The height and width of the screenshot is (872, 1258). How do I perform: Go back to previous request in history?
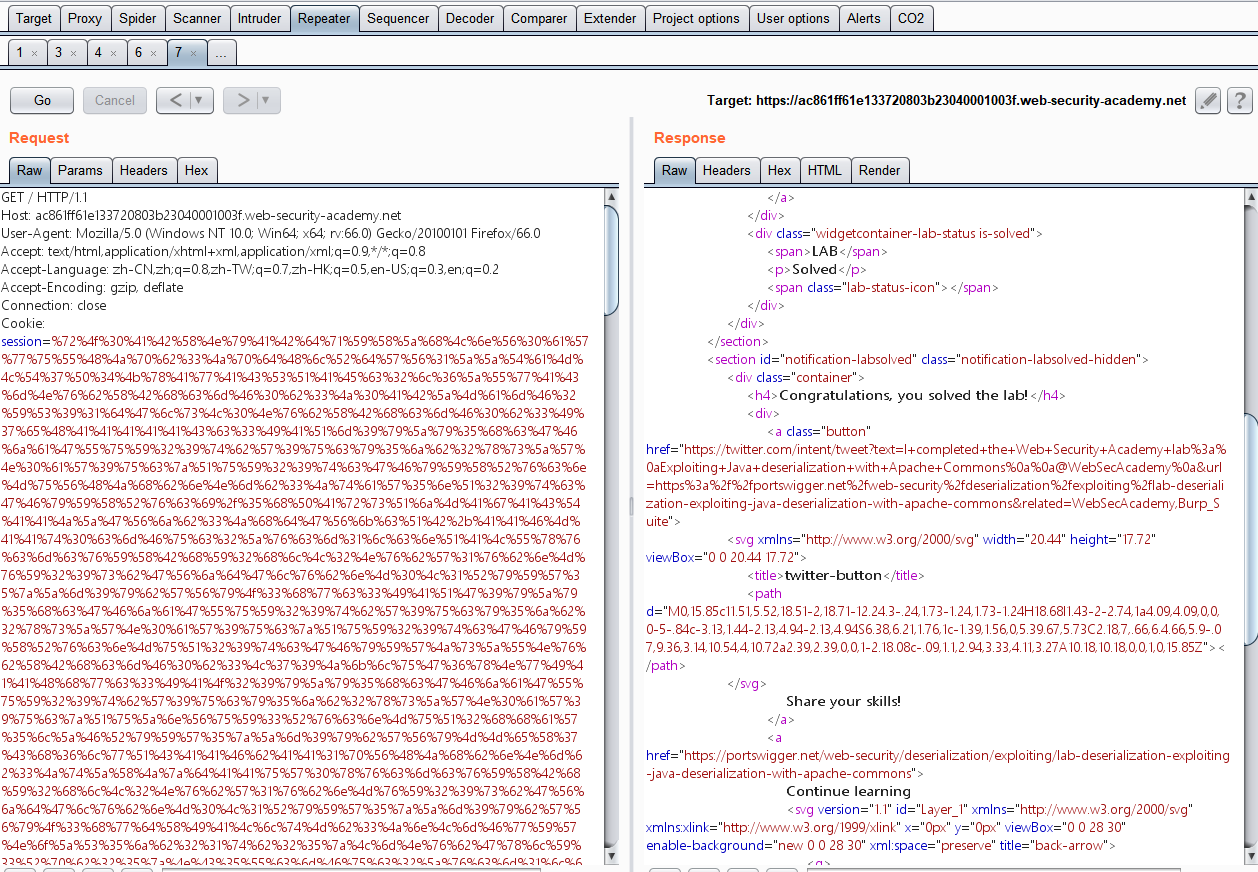173,100
